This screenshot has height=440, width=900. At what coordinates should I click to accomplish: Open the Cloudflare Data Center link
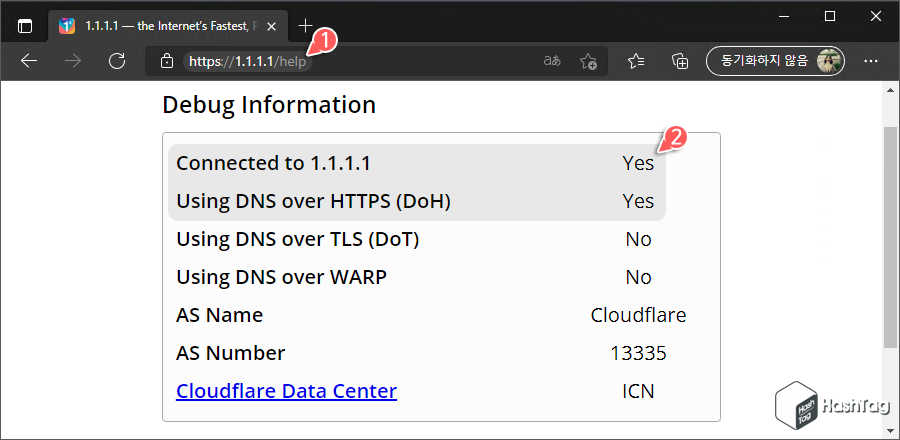[x=286, y=391]
